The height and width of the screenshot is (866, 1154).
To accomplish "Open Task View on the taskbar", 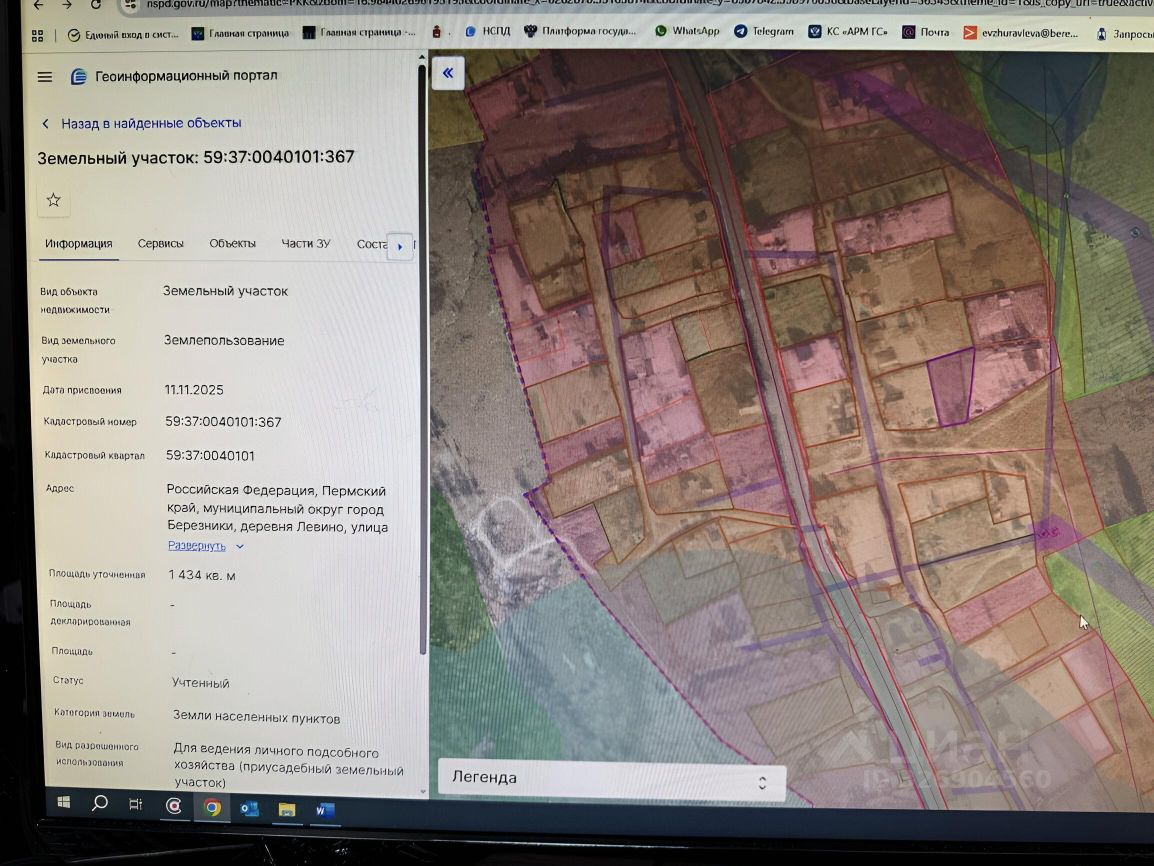I will (x=135, y=805).
